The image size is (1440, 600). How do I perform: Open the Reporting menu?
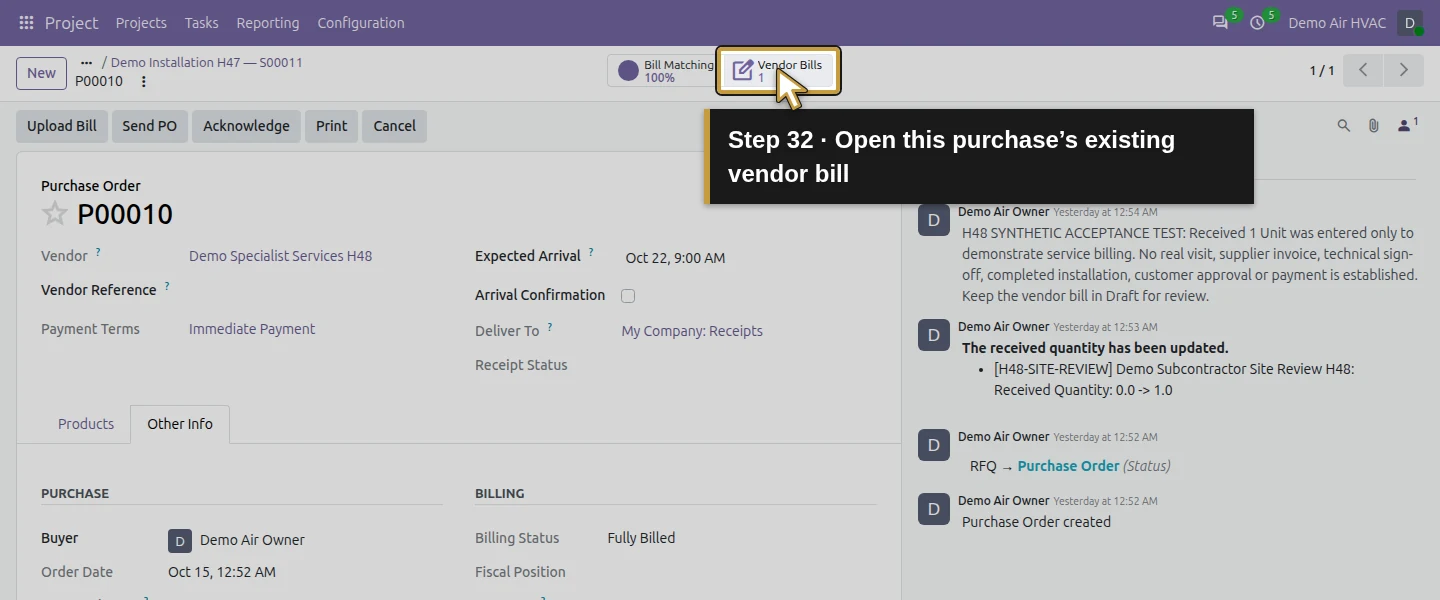(x=268, y=22)
